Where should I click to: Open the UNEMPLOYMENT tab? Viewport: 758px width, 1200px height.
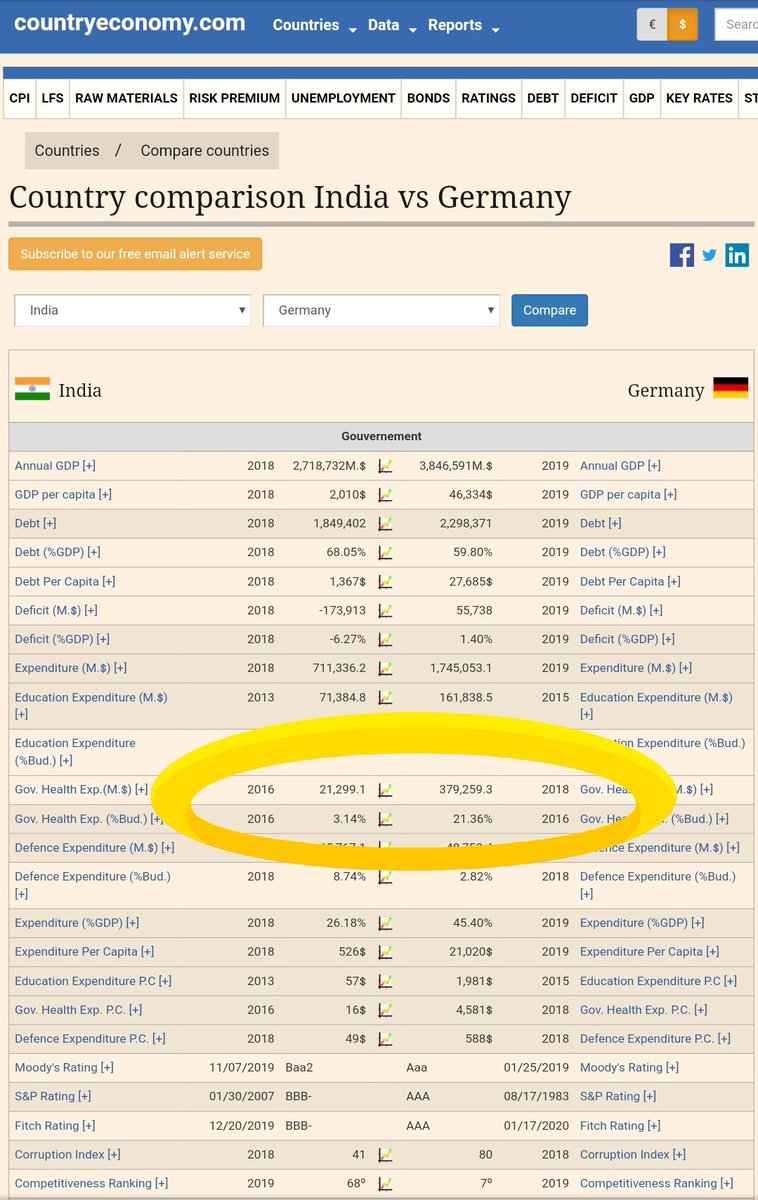(343, 98)
